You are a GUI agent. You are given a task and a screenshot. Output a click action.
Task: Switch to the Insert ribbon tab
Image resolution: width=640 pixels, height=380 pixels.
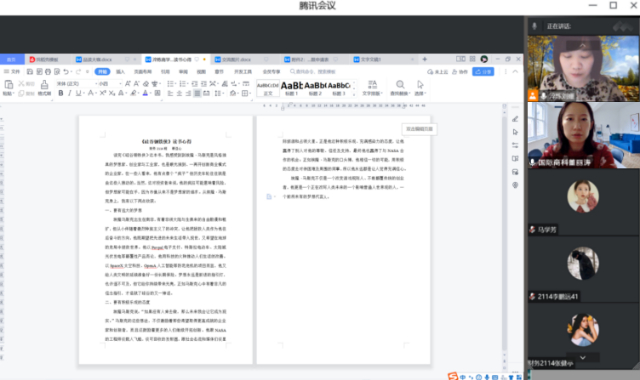point(120,71)
